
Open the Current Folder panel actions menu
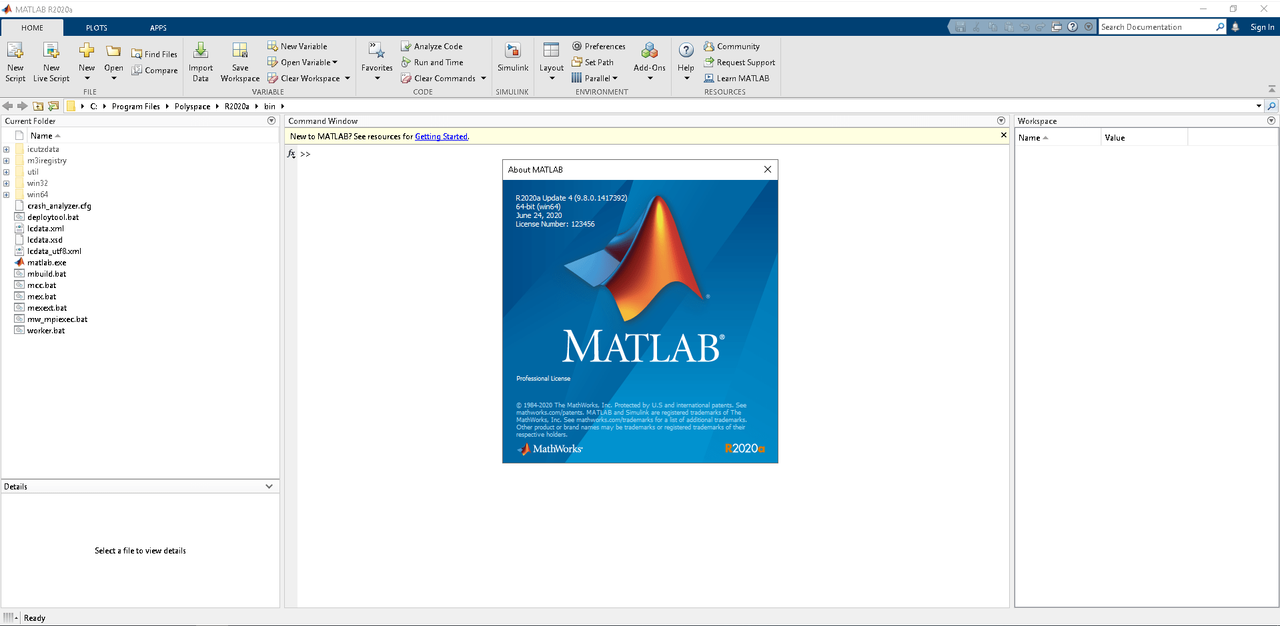tap(271, 121)
